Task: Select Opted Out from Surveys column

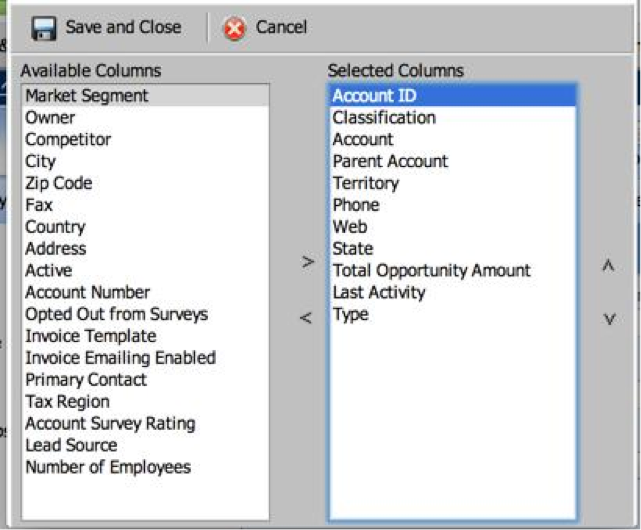Action: [146, 314]
